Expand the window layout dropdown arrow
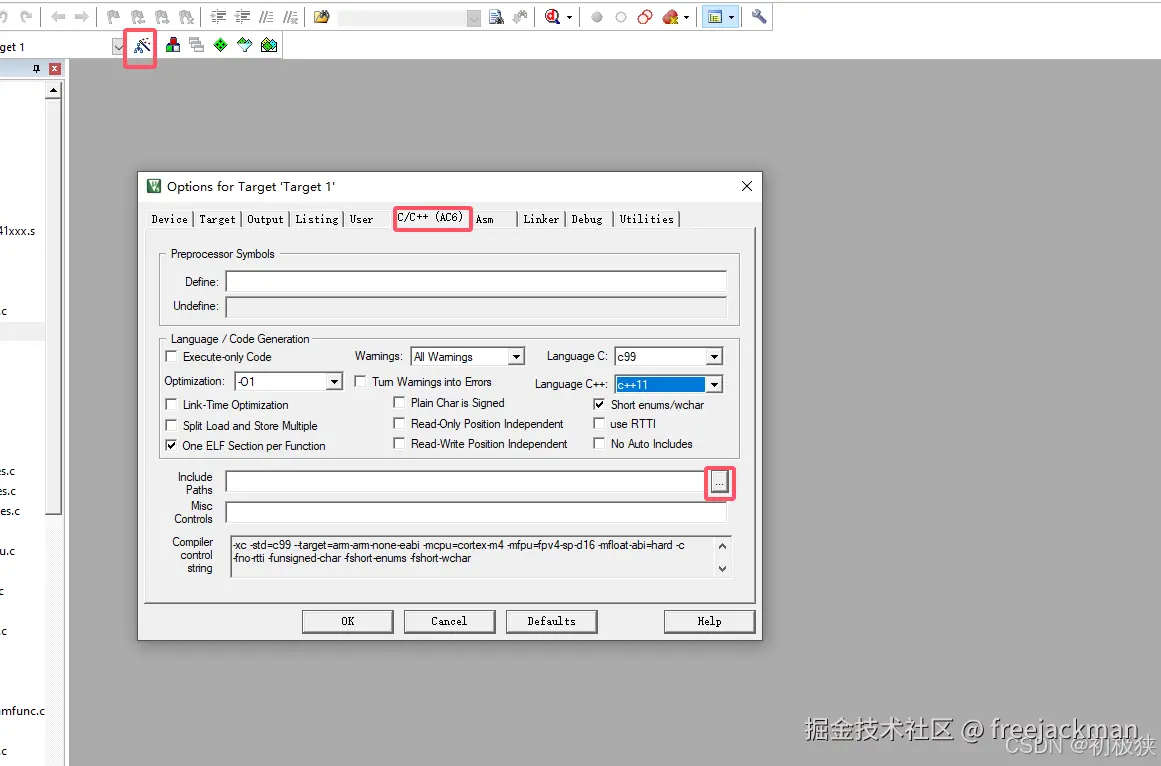This screenshot has width=1161, height=766. [732, 17]
